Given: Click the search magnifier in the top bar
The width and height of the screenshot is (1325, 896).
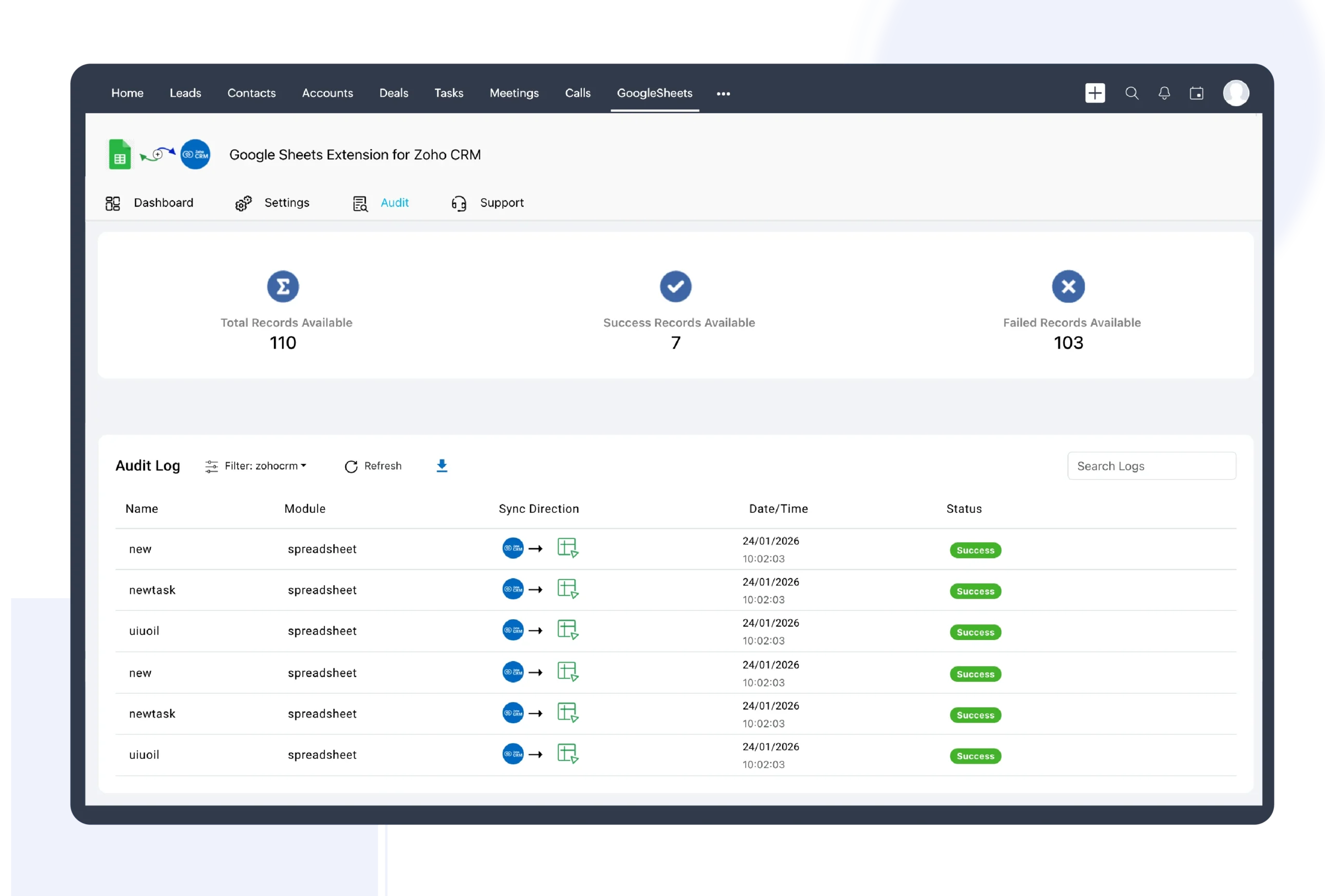Looking at the screenshot, I should click(1132, 93).
